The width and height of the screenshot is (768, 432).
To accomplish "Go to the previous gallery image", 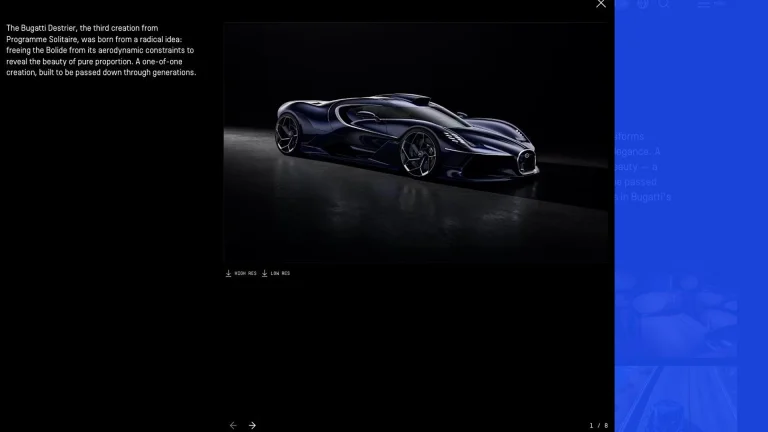I will coord(233,426).
